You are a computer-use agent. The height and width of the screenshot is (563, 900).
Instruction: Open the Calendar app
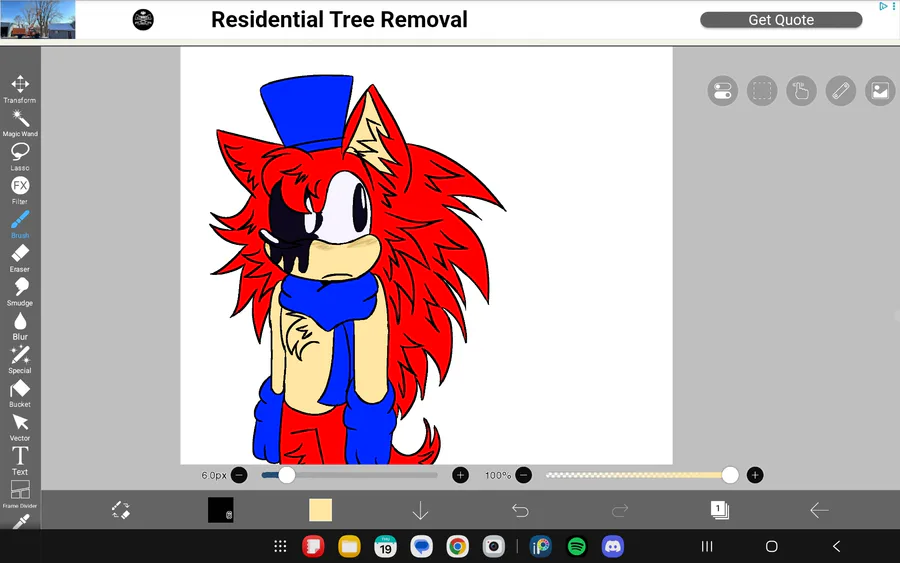[385, 546]
